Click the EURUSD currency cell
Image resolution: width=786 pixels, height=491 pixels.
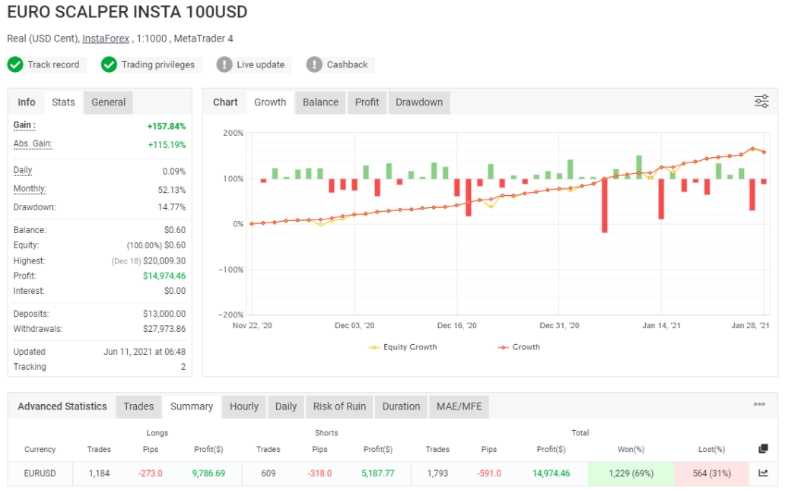pyautogui.click(x=40, y=473)
